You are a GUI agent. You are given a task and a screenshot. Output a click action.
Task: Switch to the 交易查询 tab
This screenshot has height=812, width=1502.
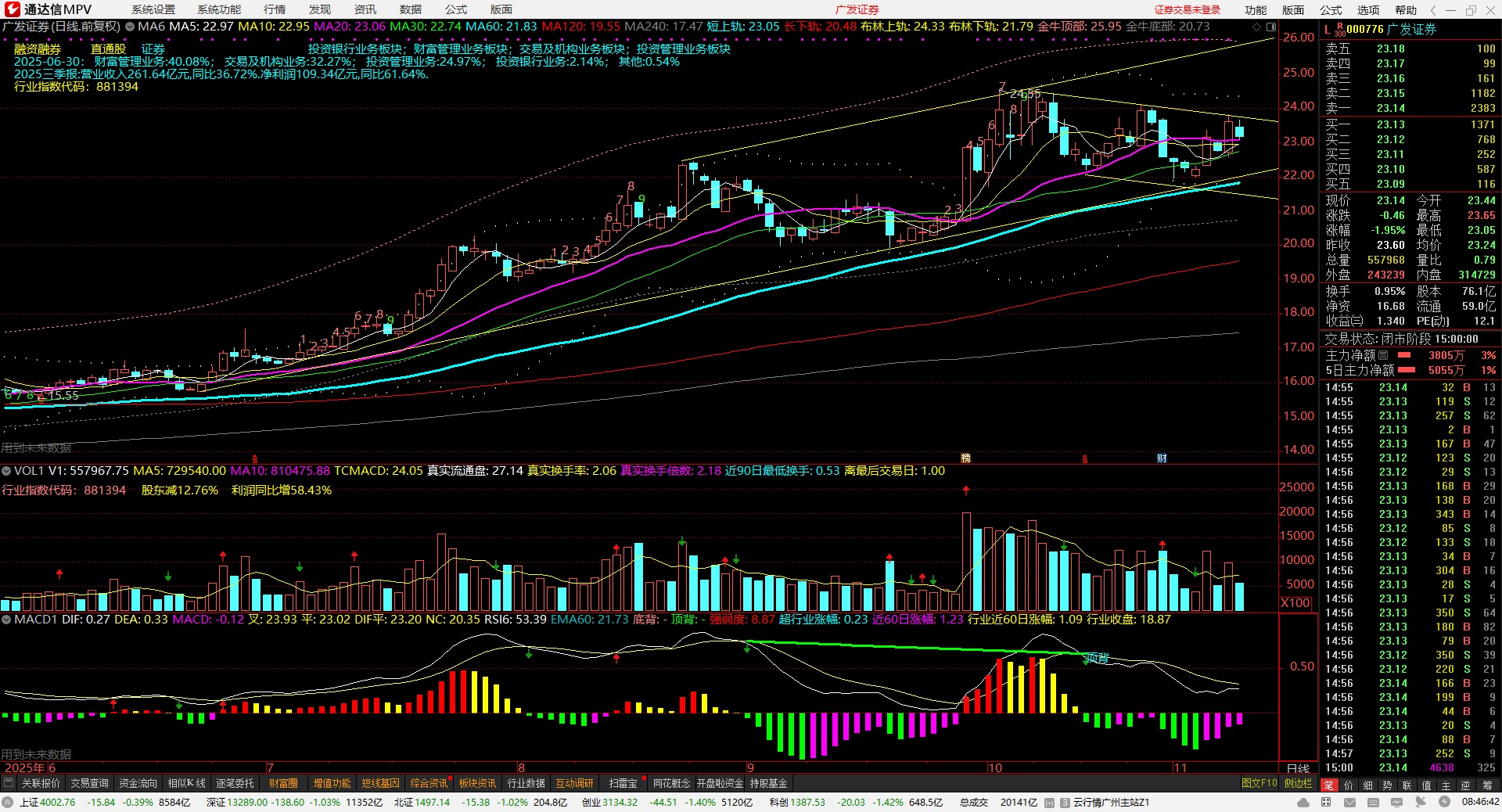89,783
